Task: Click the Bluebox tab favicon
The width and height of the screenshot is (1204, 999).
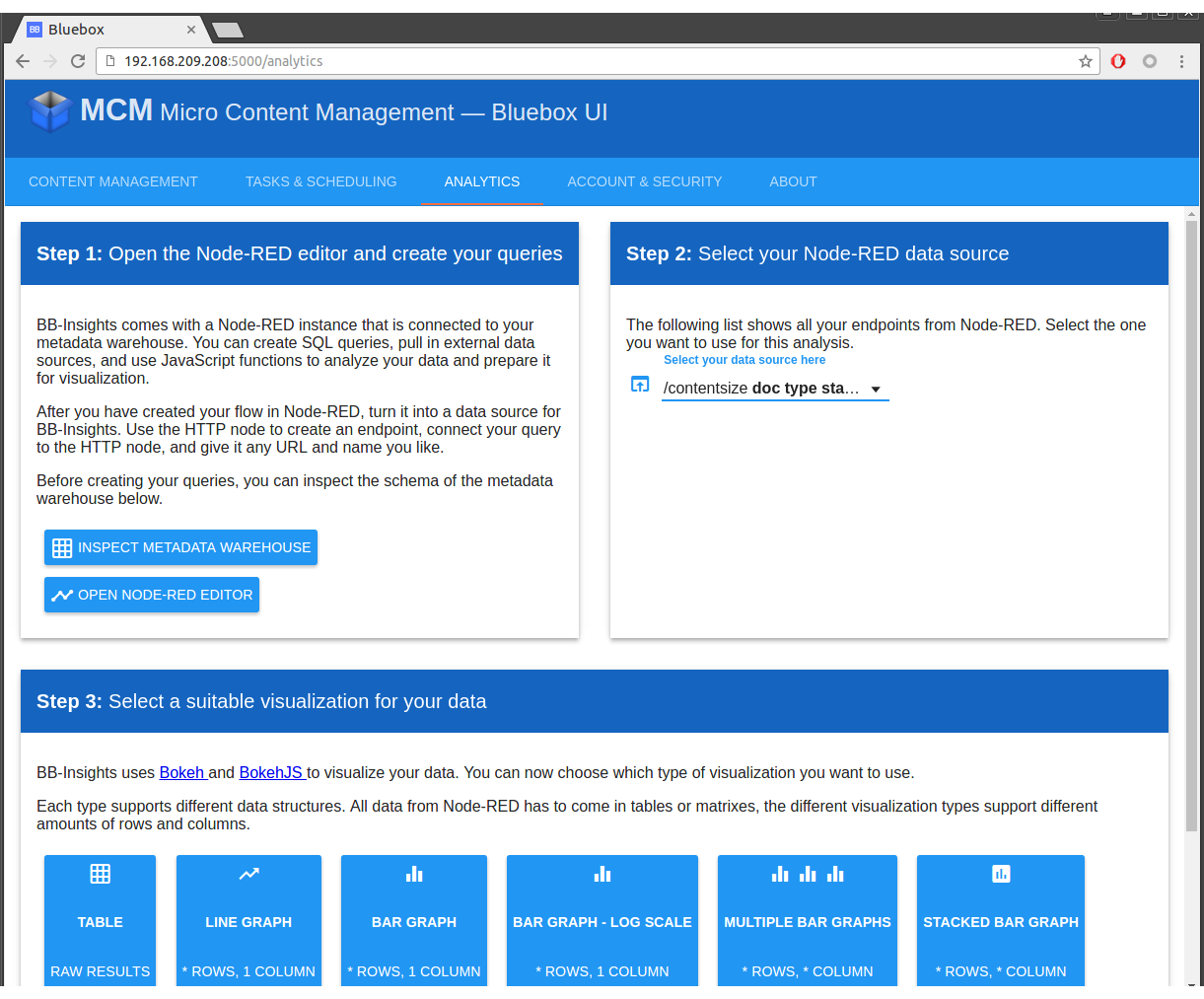Action: pos(35,30)
